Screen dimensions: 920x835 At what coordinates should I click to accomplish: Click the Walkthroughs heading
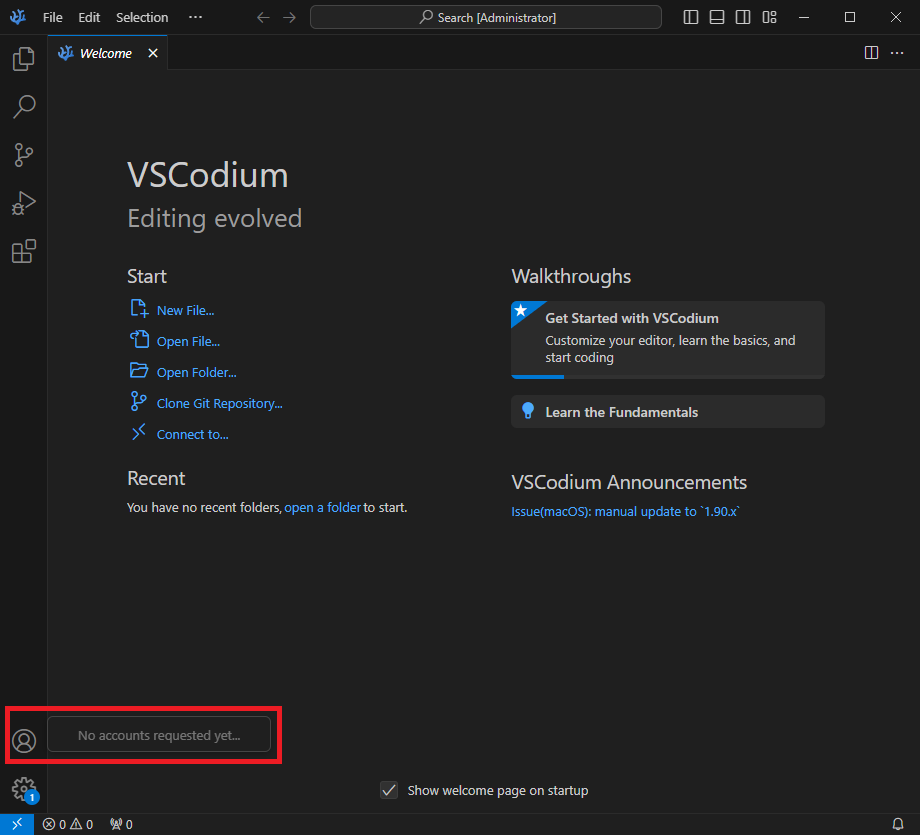[x=571, y=276]
